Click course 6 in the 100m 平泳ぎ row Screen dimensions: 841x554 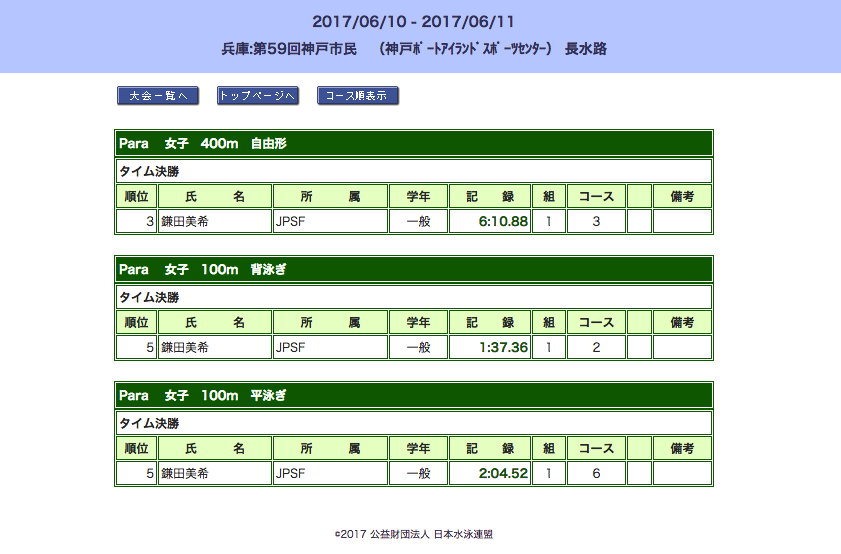pyautogui.click(x=596, y=473)
